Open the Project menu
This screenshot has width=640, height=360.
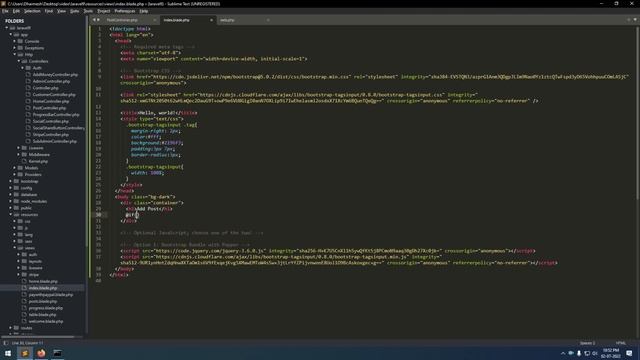click(104, 11)
